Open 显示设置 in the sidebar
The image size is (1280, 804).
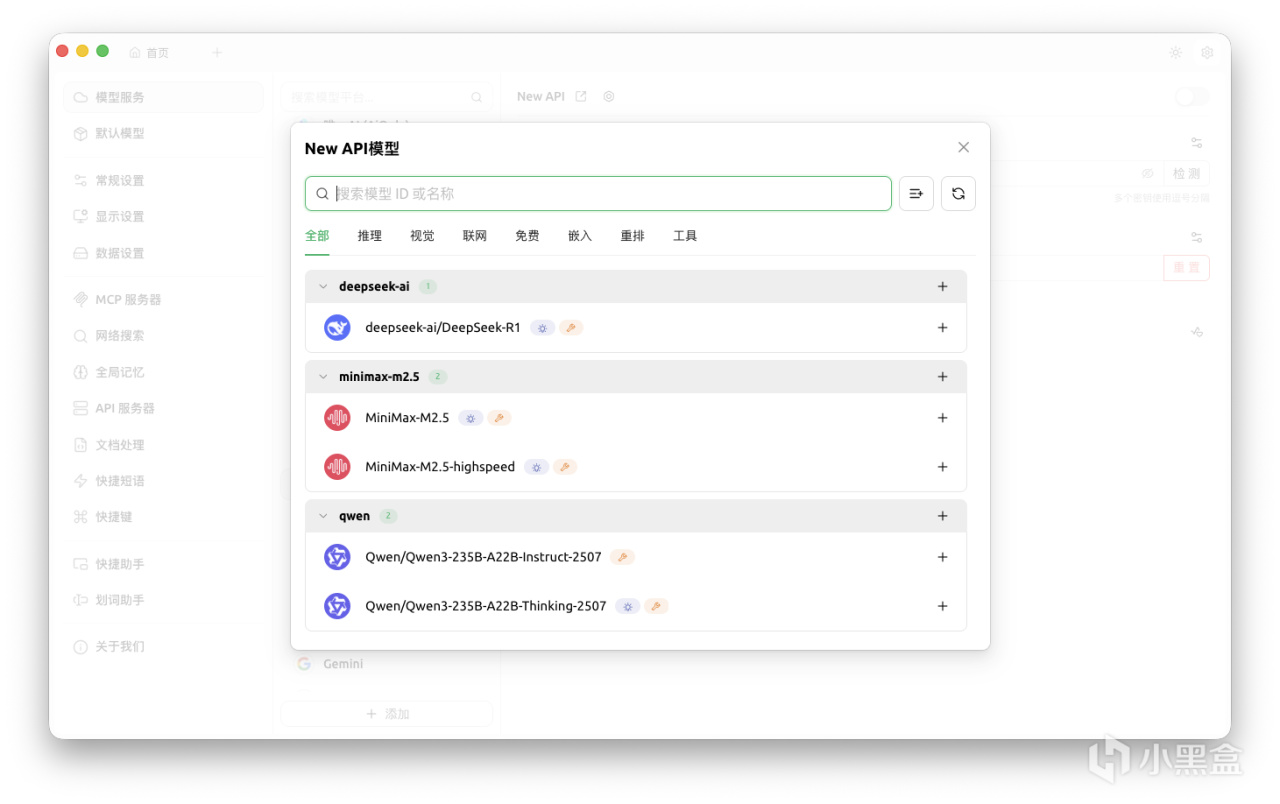pyautogui.click(x=163, y=216)
